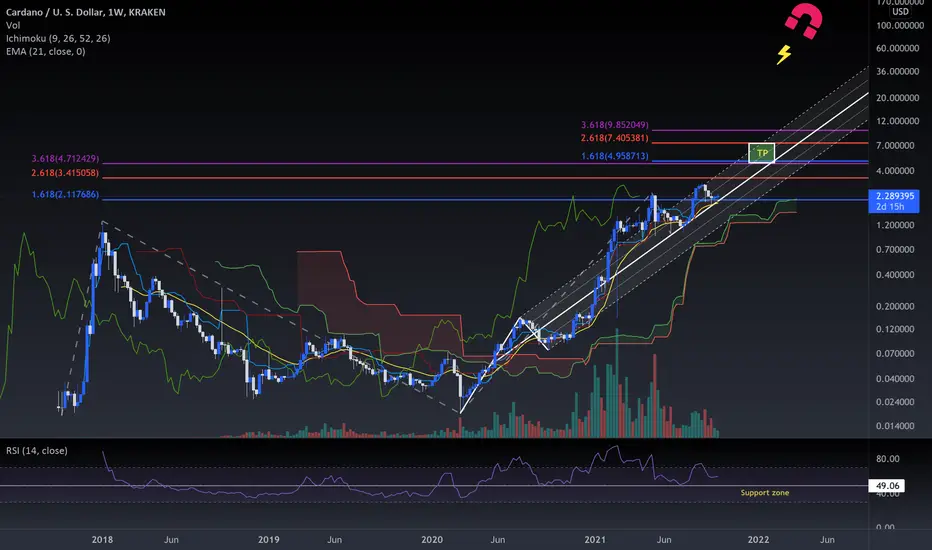Click the 2022 label on the time axis
The width and height of the screenshot is (932, 550).
758,540
